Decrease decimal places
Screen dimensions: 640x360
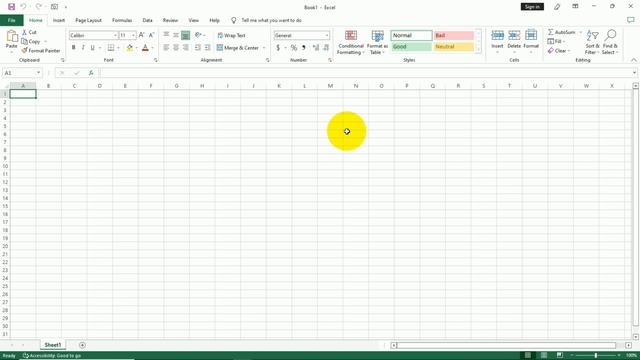(326, 48)
